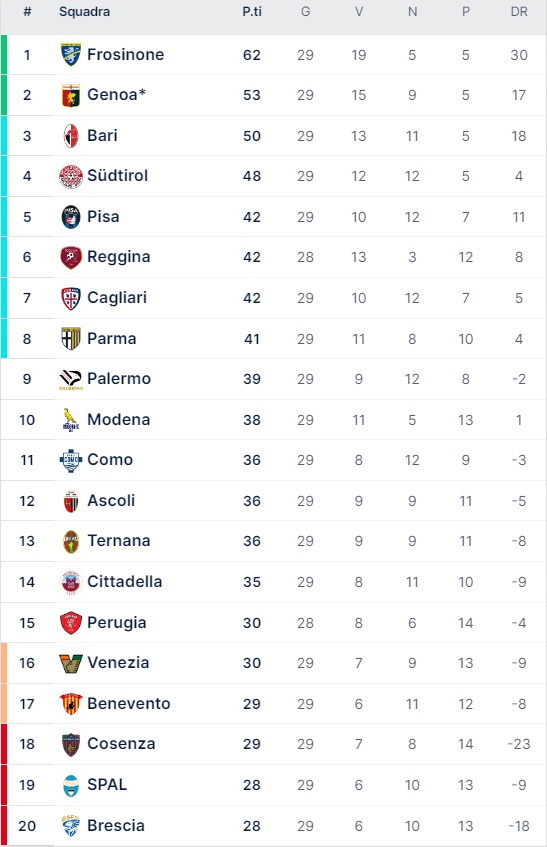Click the Benevento points value 29
Image resolution: width=547 pixels, height=847 pixels.
click(x=252, y=704)
